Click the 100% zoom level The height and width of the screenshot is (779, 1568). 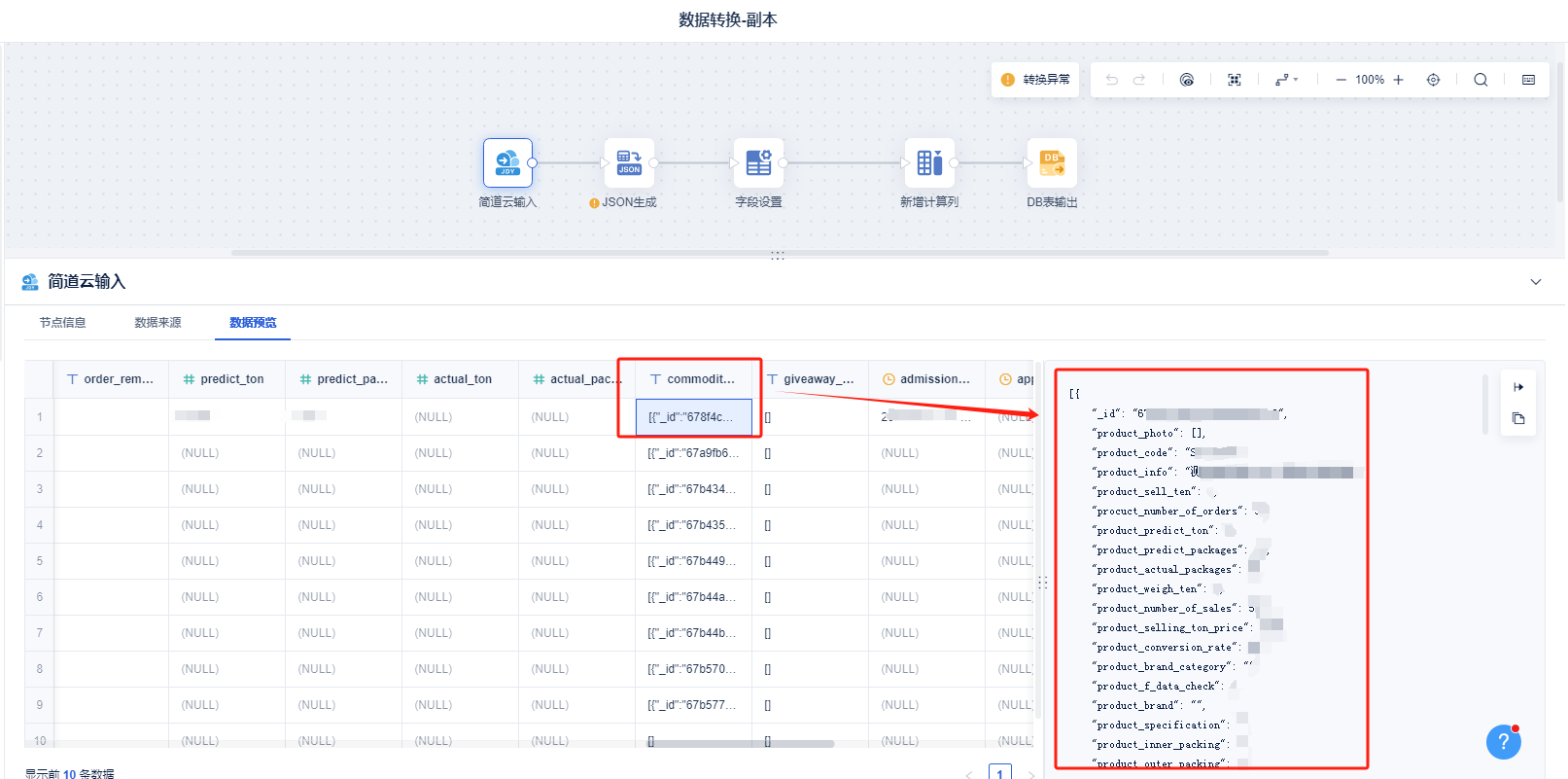point(1370,80)
